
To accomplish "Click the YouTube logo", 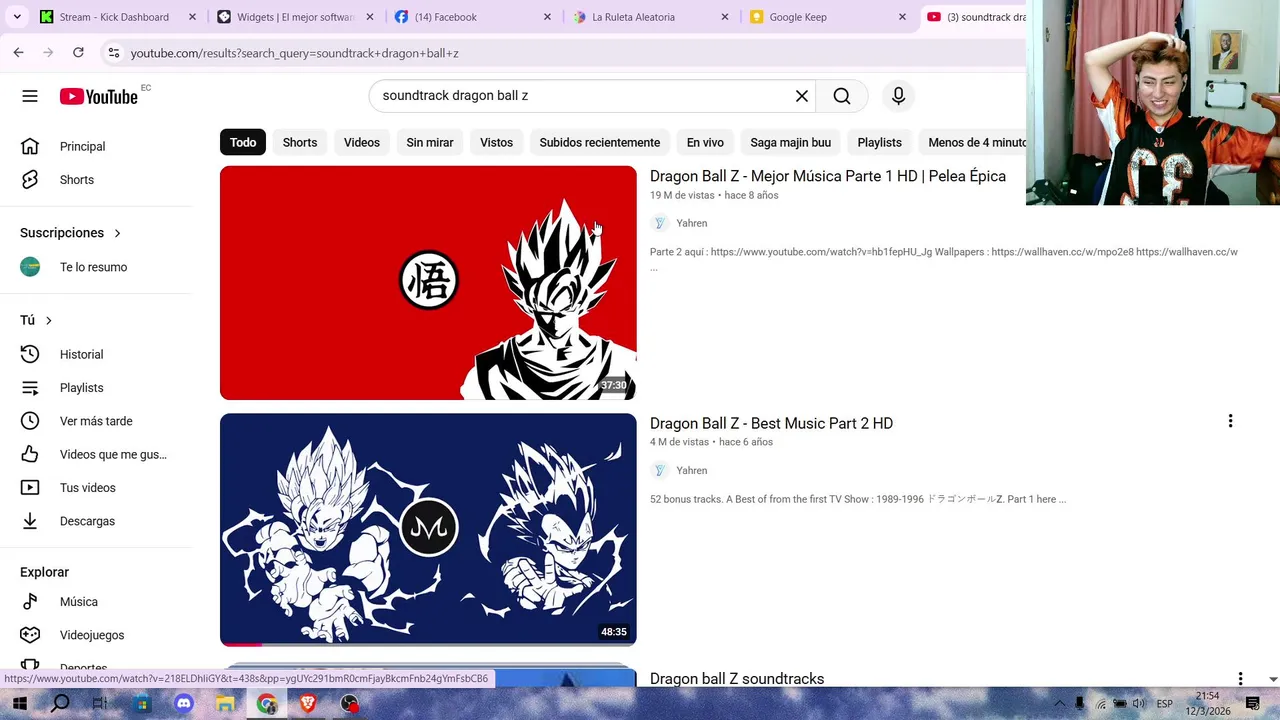I will (x=98, y=96).
